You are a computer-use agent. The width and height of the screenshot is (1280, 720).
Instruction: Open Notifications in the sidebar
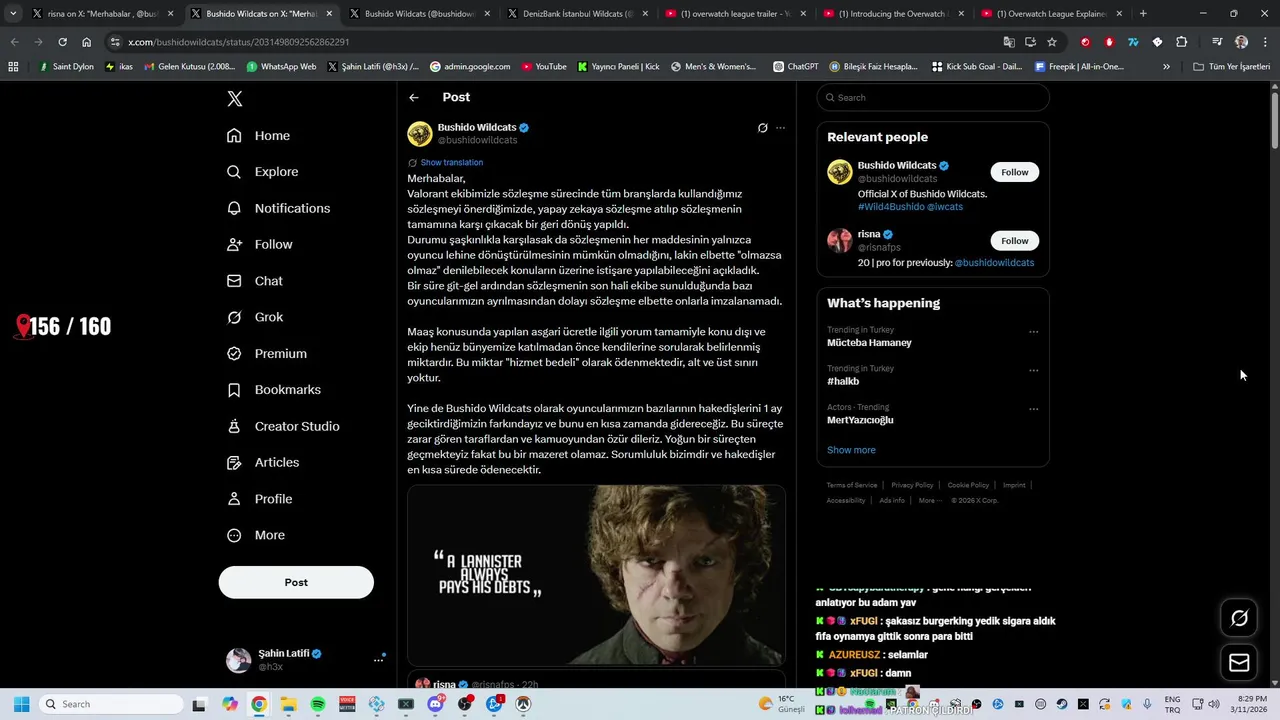[279, 208]
